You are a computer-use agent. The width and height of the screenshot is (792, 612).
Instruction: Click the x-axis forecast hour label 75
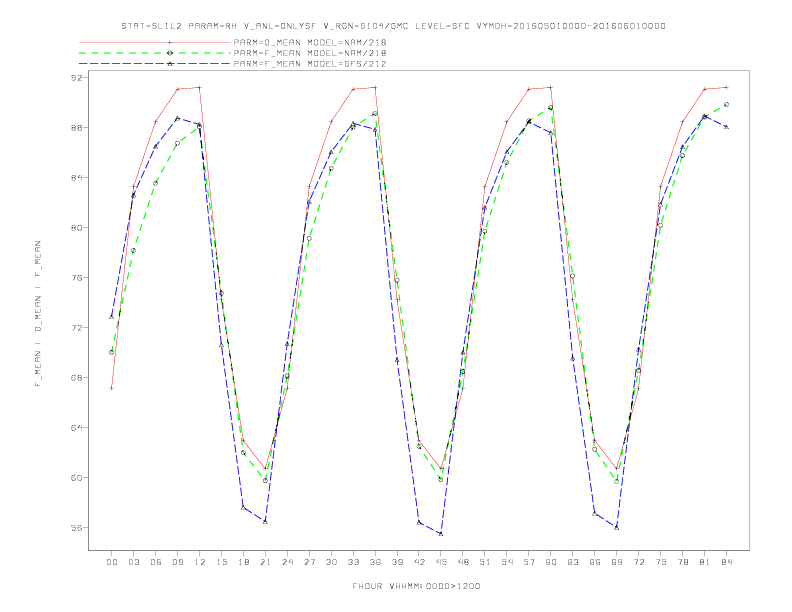point(661,562)
